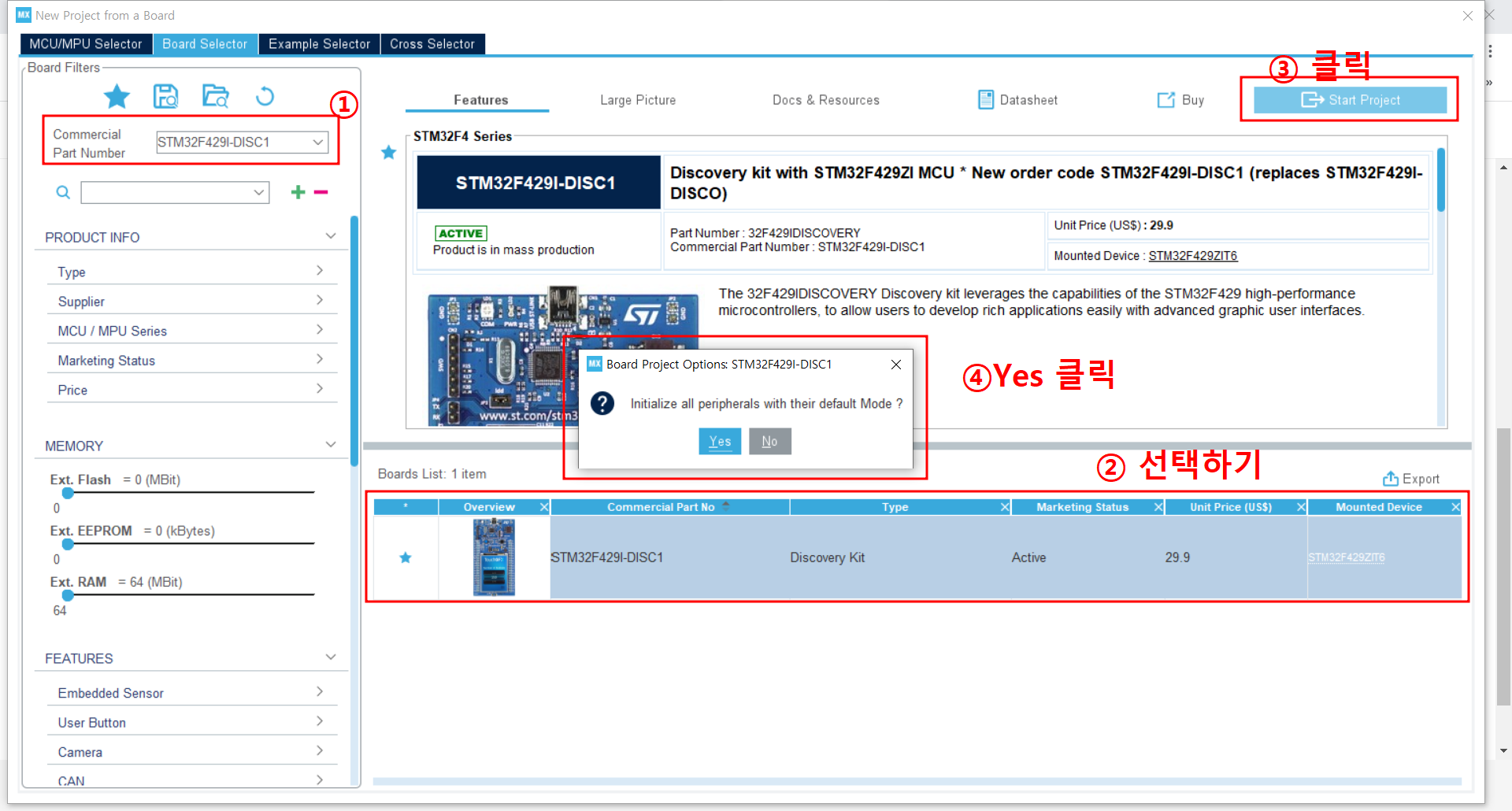
Task: Open the Docs & Resources tab
Action: (x=825, y=100)
